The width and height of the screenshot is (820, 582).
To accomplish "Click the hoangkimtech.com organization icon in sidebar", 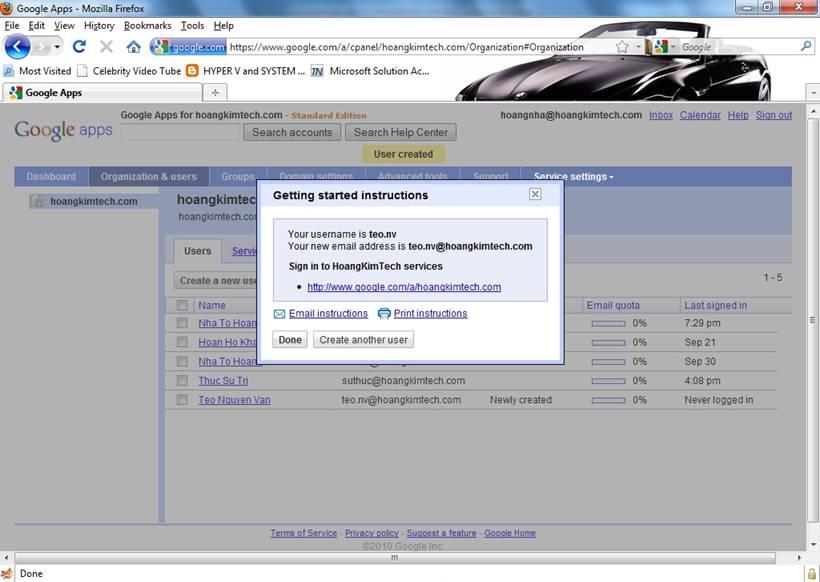I will tap(37, 201).
